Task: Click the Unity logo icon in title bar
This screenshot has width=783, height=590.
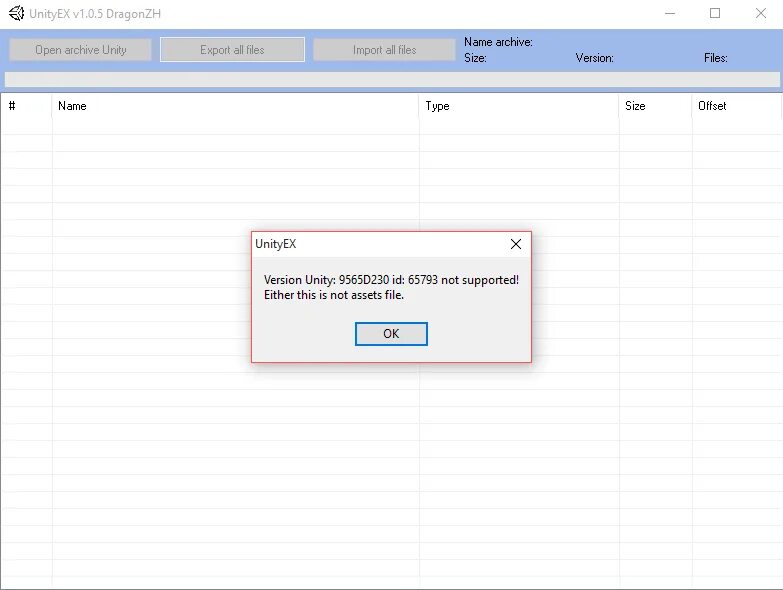Action: click(16, 13)
